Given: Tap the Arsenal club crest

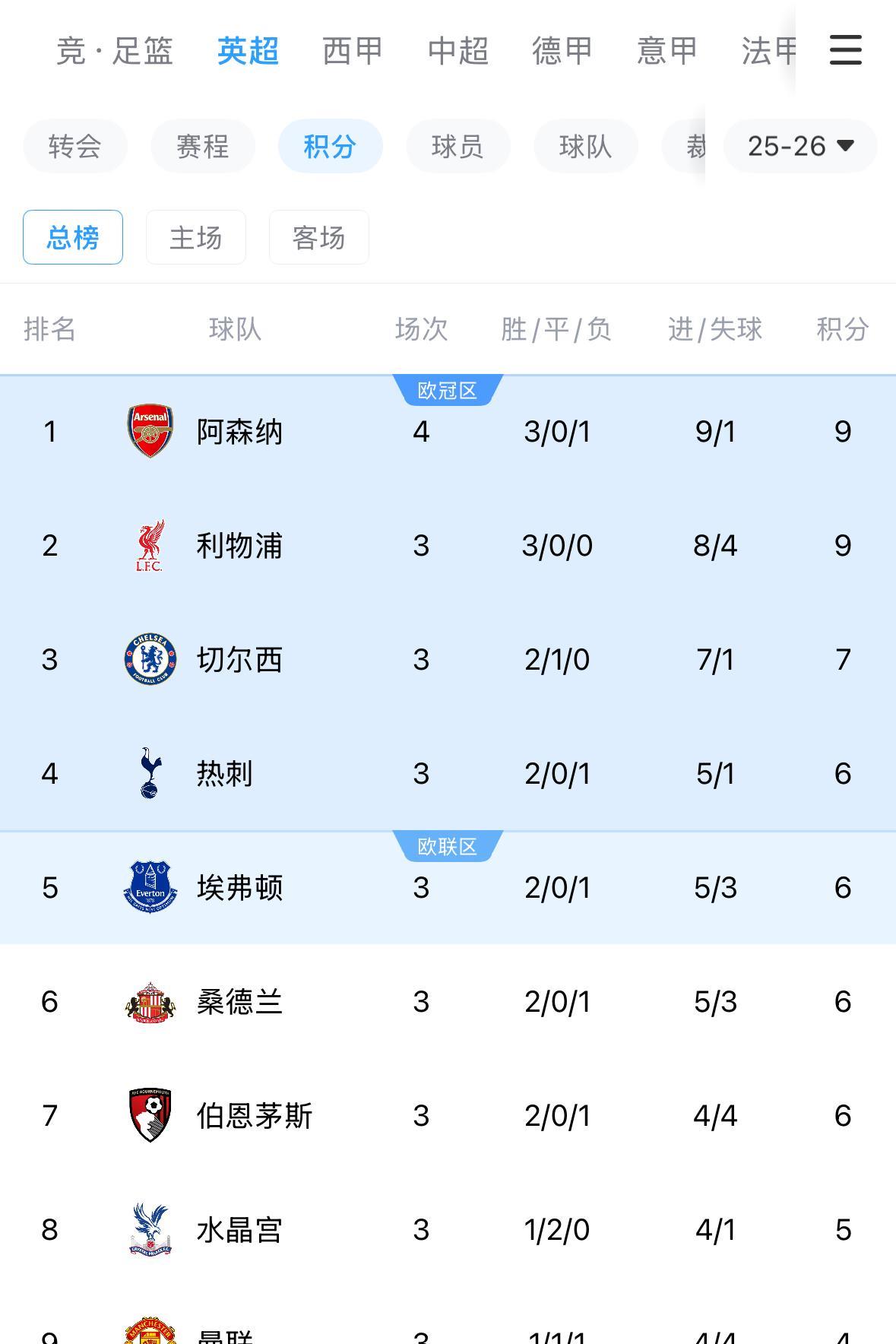Looking at the screenshot, I should (x=150, y=431).
